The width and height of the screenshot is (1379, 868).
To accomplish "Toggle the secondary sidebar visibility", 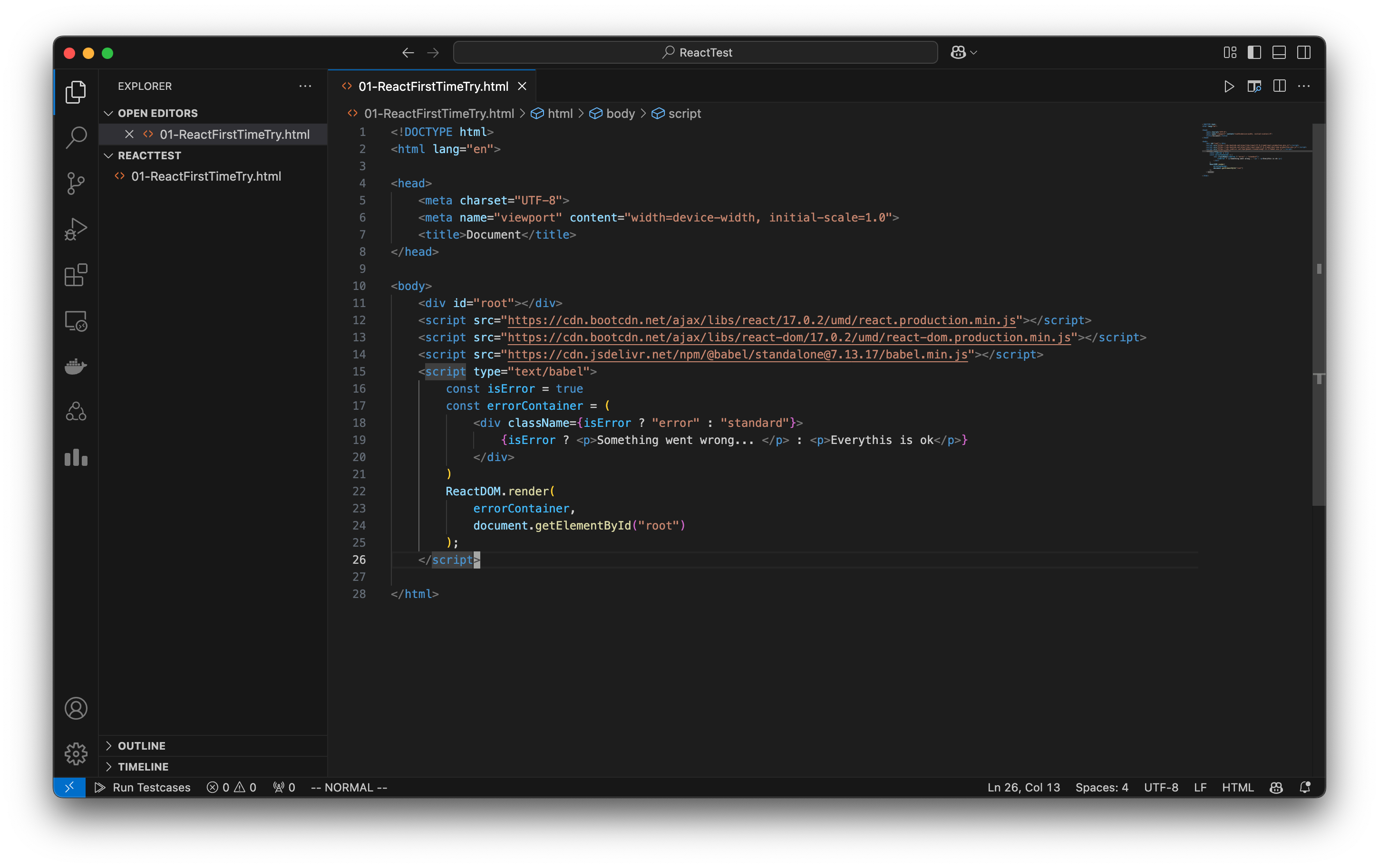I will [1304, 52].
